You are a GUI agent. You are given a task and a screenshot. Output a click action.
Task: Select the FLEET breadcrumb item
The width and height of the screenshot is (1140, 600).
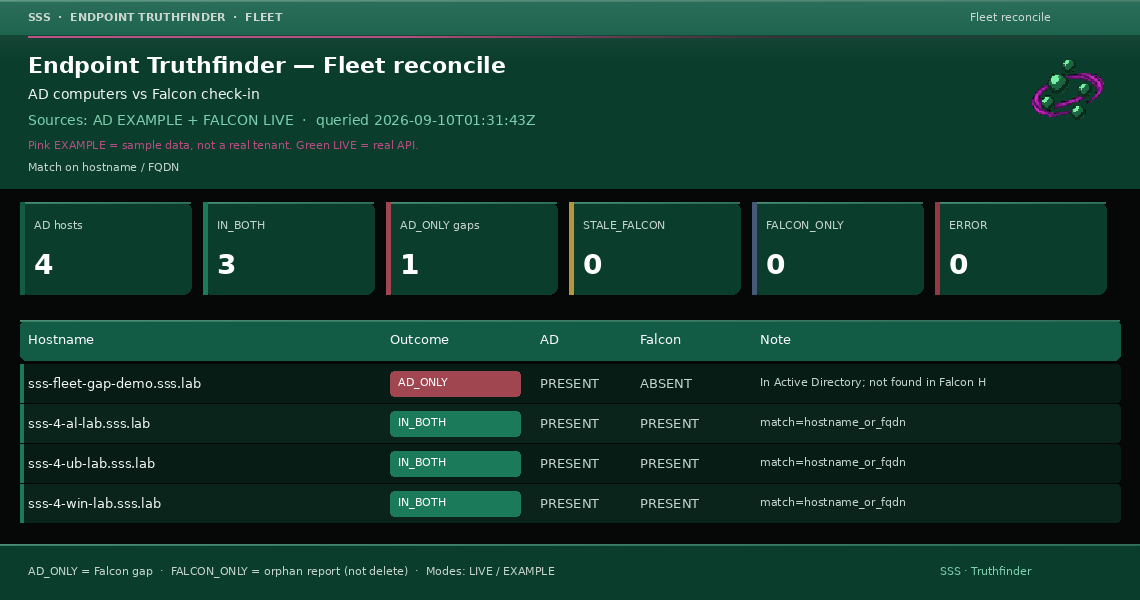264,17
